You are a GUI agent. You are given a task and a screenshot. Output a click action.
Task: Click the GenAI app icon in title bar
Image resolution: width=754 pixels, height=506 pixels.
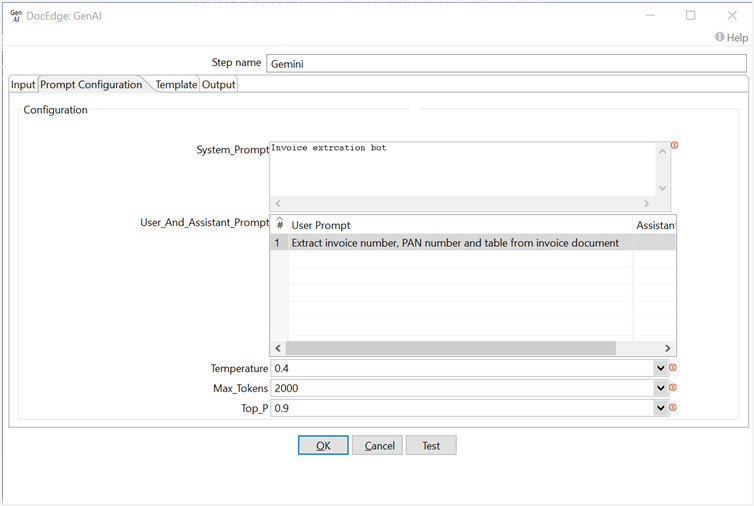(16, 15)
